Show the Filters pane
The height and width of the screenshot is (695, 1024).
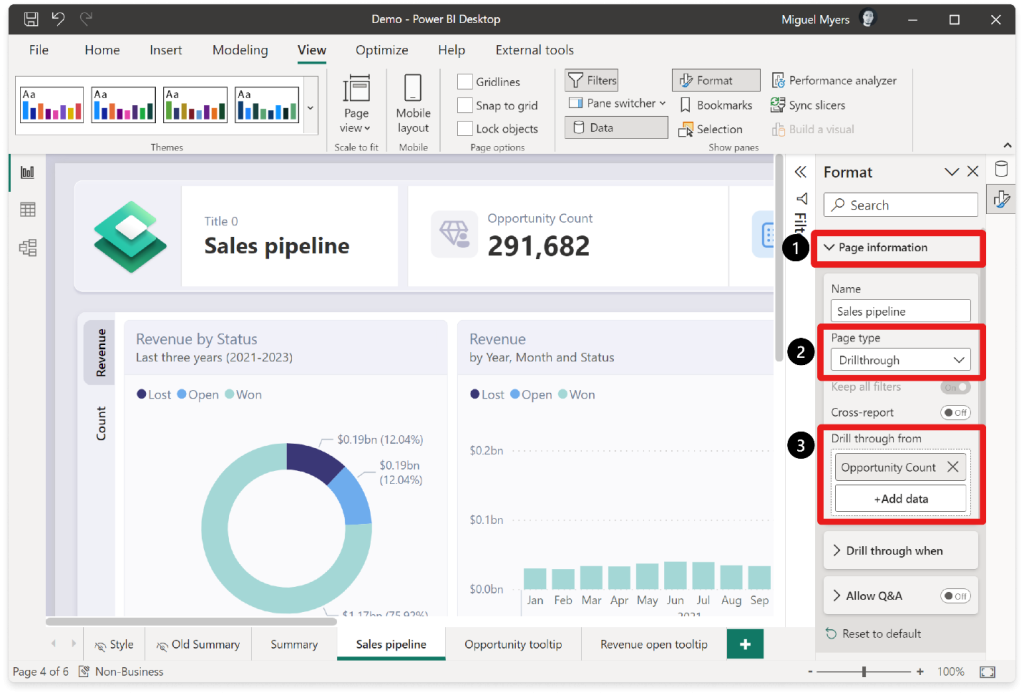pos(592,80)
